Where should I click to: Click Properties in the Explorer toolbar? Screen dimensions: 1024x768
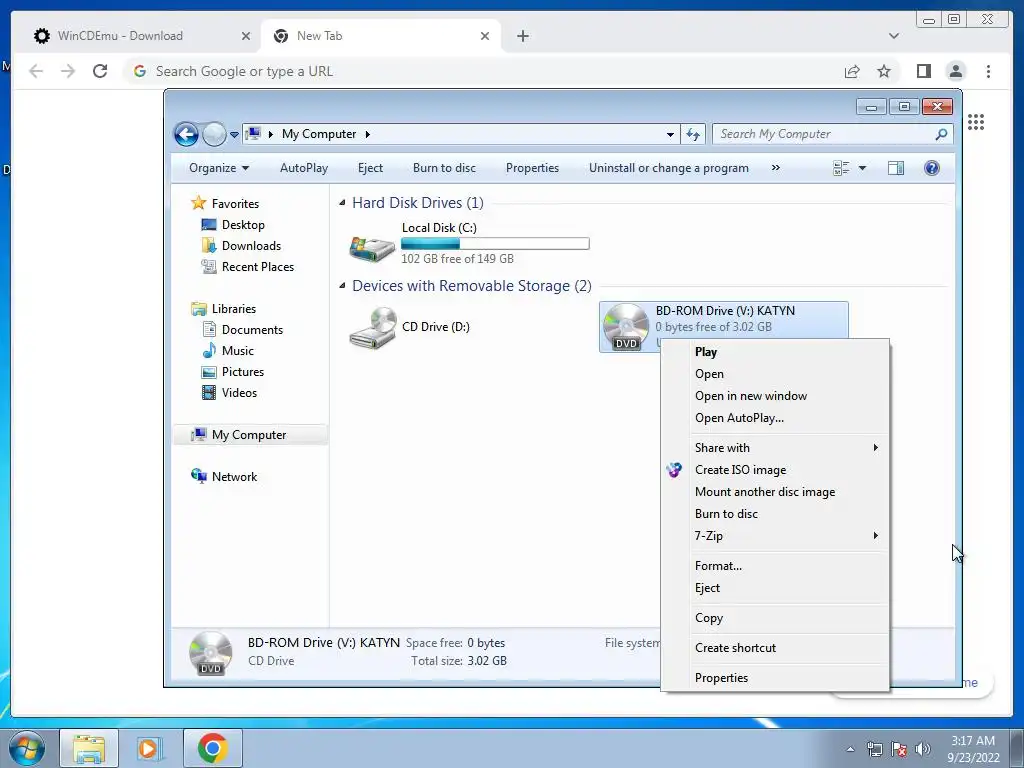532,168
